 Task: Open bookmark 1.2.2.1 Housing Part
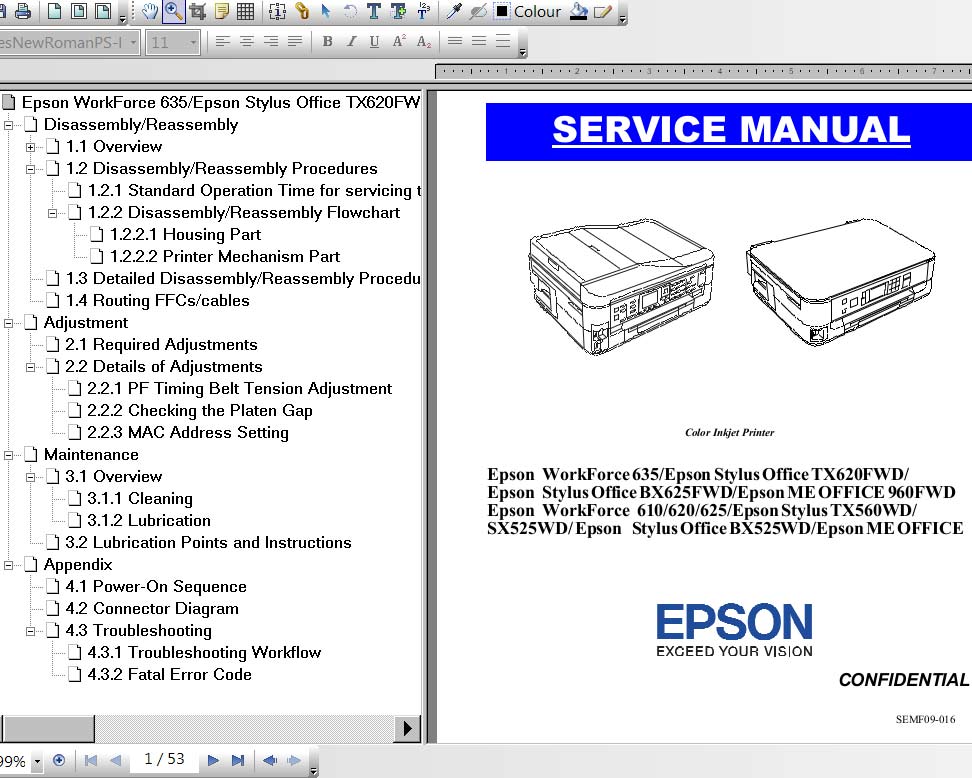(185, 234)
